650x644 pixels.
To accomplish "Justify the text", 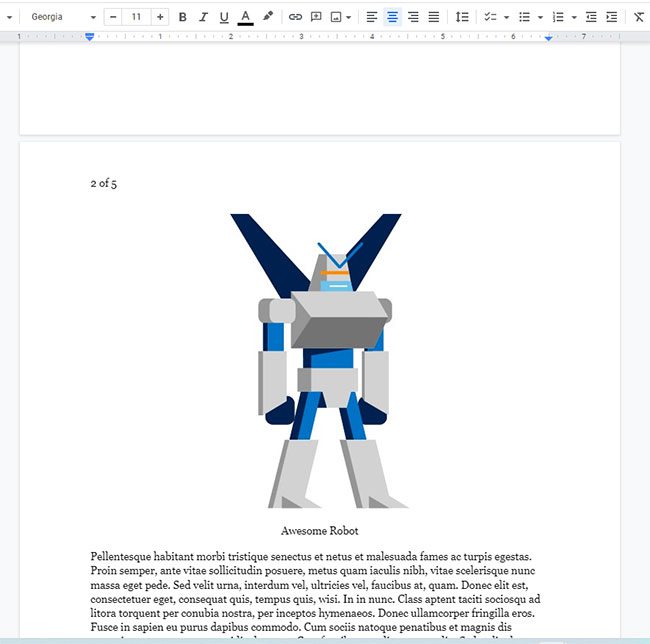I will 433,17.
